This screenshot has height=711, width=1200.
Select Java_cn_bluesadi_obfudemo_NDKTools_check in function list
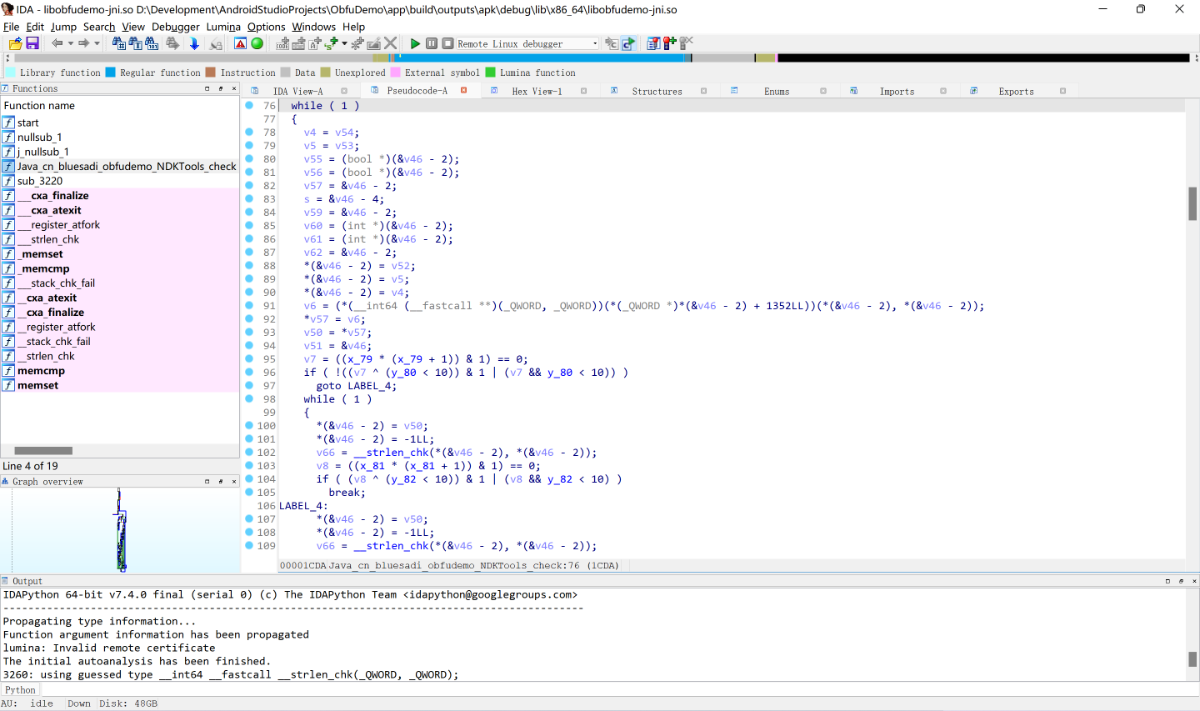click(x=126, y=167)
